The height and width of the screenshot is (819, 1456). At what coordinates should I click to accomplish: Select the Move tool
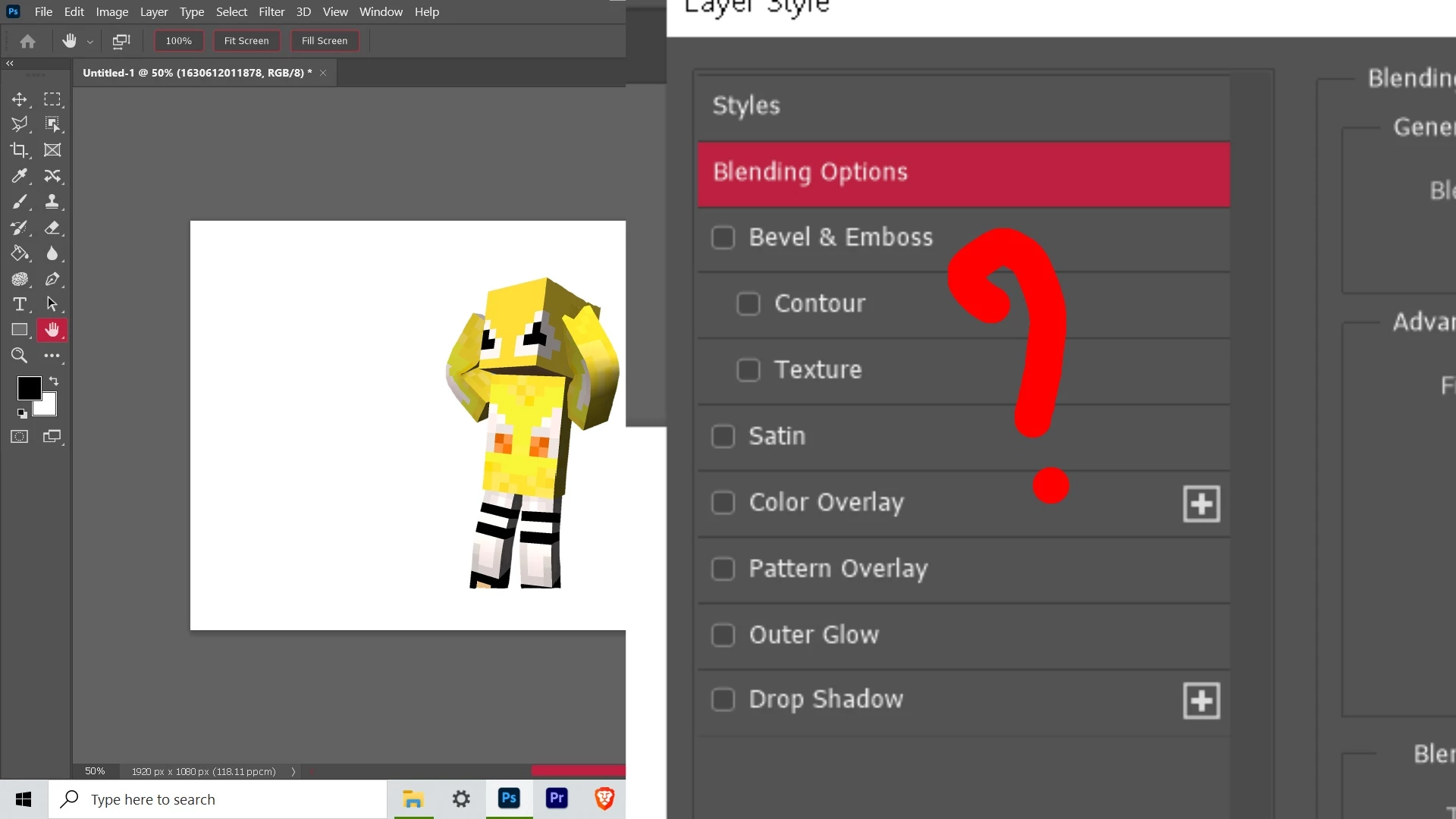point(20,99)
